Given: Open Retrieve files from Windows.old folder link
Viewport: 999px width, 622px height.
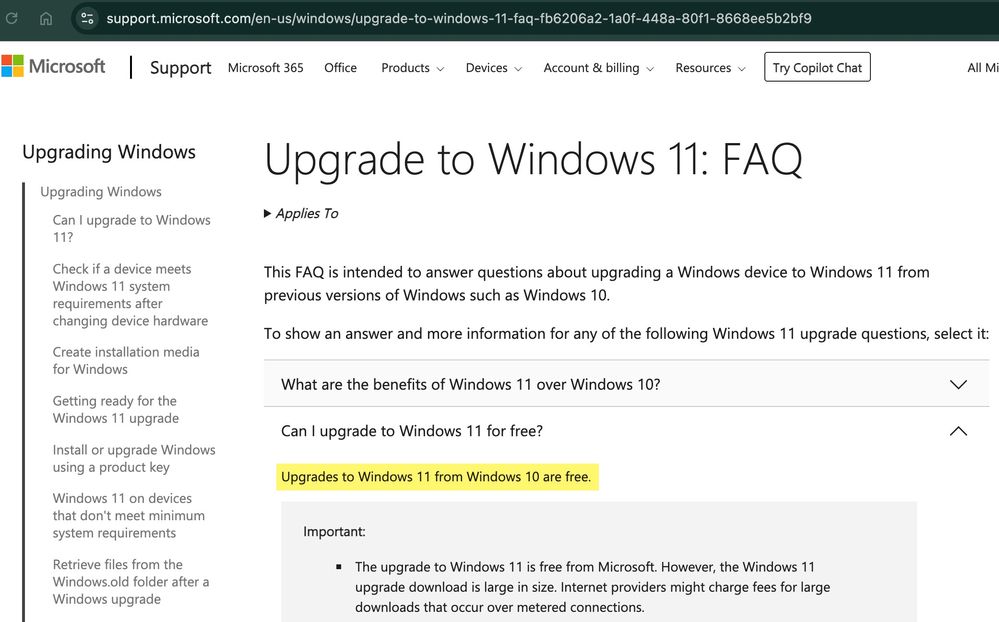Looking at the screenshot, I should (x=131, y=581).
